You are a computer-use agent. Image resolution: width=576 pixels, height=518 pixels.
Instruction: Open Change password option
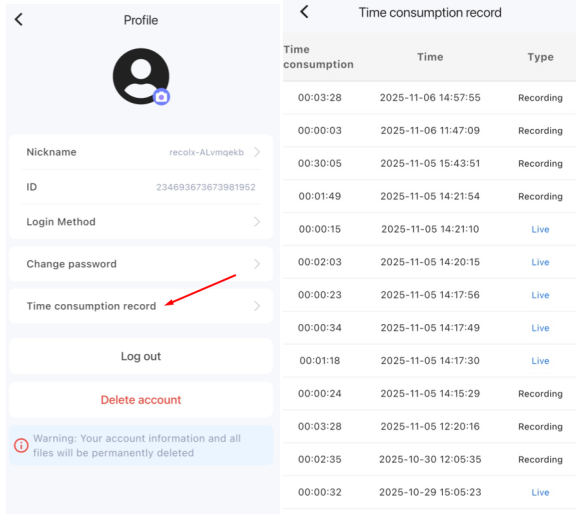141,264
